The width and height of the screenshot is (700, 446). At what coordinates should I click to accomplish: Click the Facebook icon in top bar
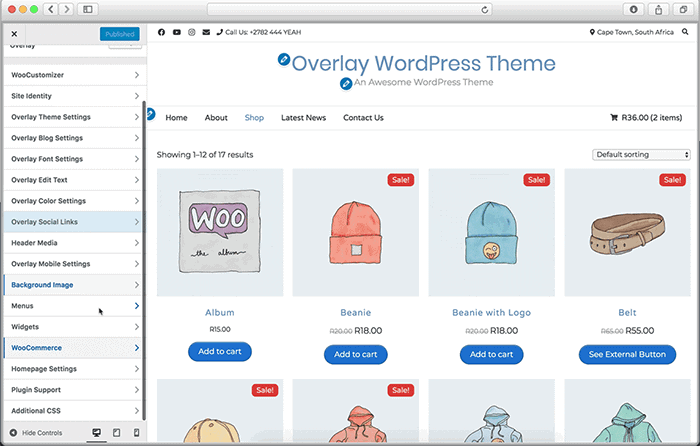(x=162, y=32)
